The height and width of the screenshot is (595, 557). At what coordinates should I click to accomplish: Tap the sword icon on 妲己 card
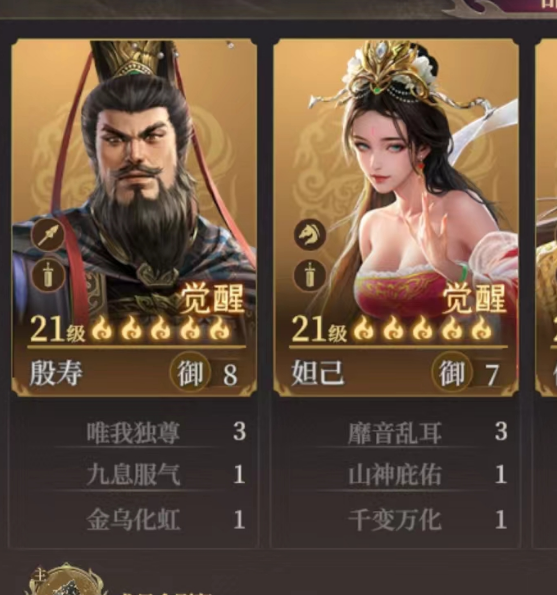coord(310,276)
